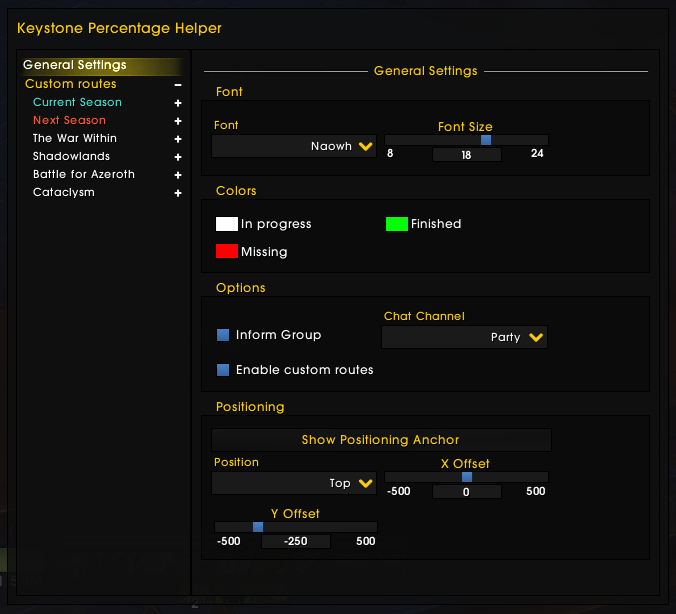
Task: Expand The War Within plus icon
Action: (178, 139)
